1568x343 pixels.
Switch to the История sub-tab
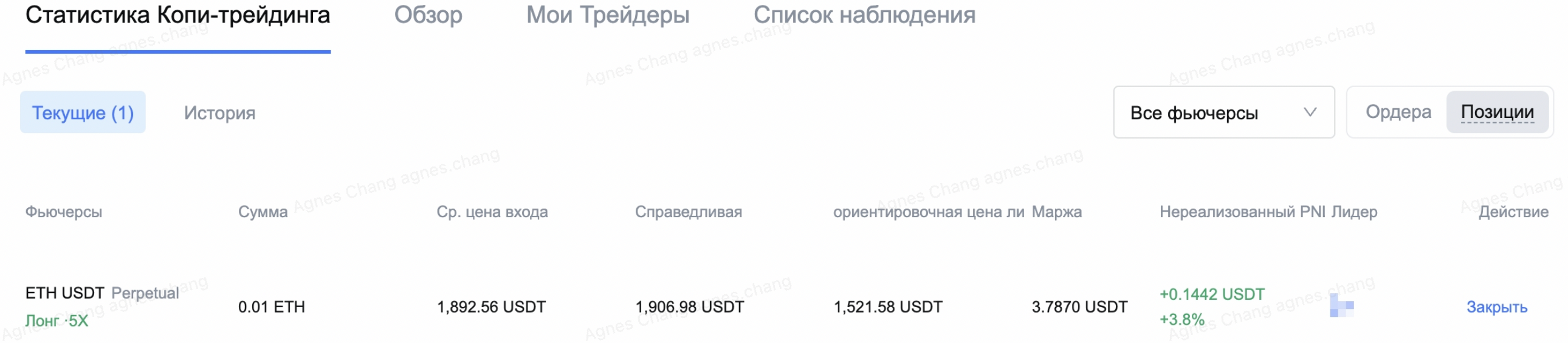pos(220,113)
